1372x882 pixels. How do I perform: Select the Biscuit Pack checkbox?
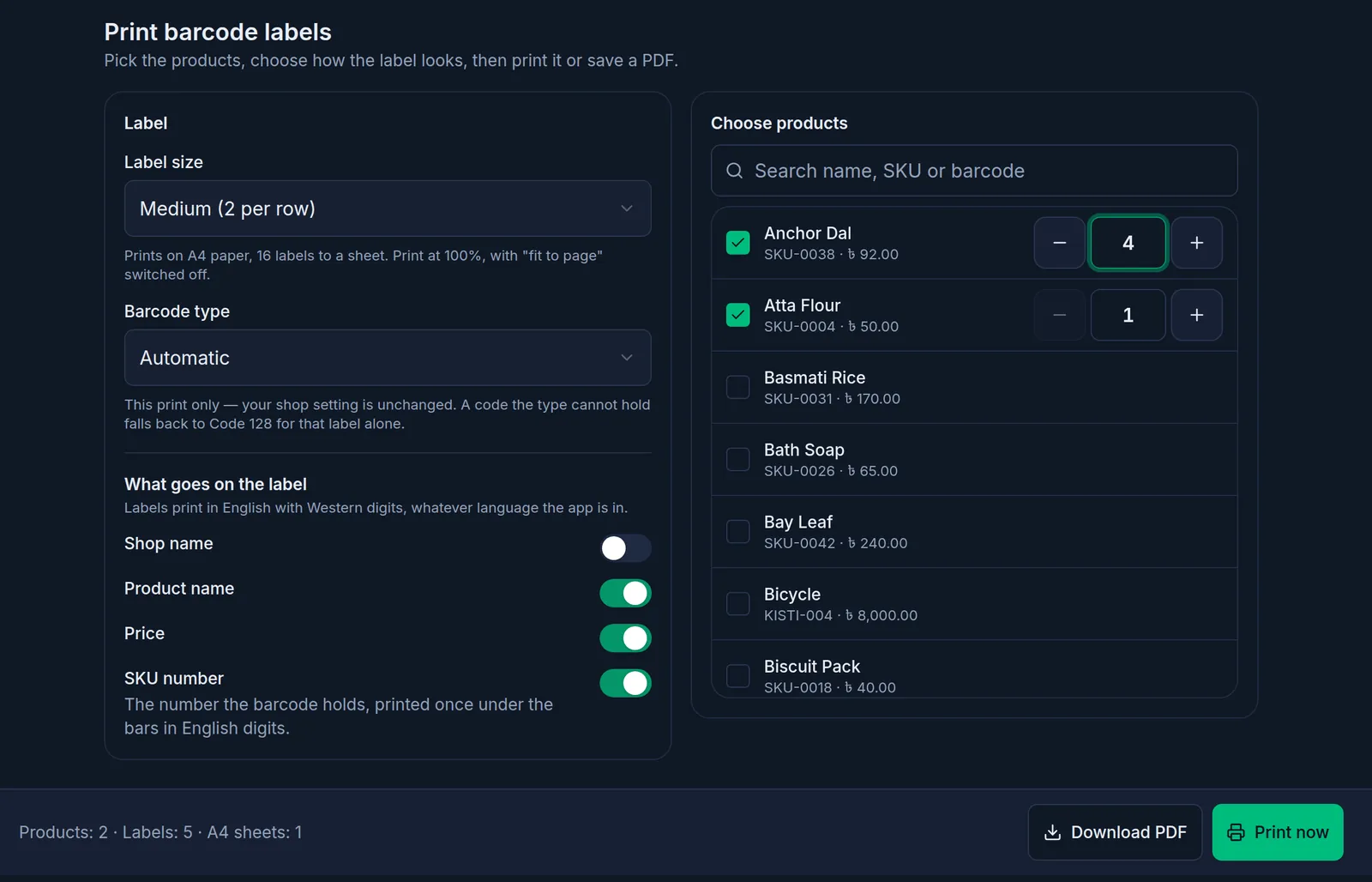737,675
